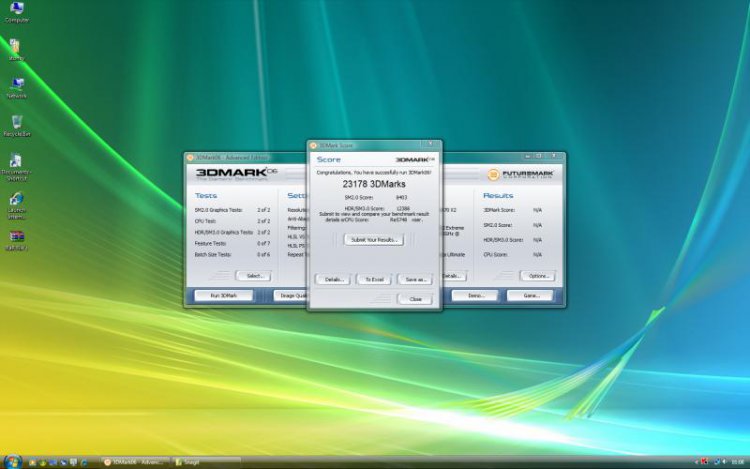Click HDR/SM3.0 Graphics Tests row label
Image resolution: width=750 pixels, height=469 pixels.
(223, 232)
